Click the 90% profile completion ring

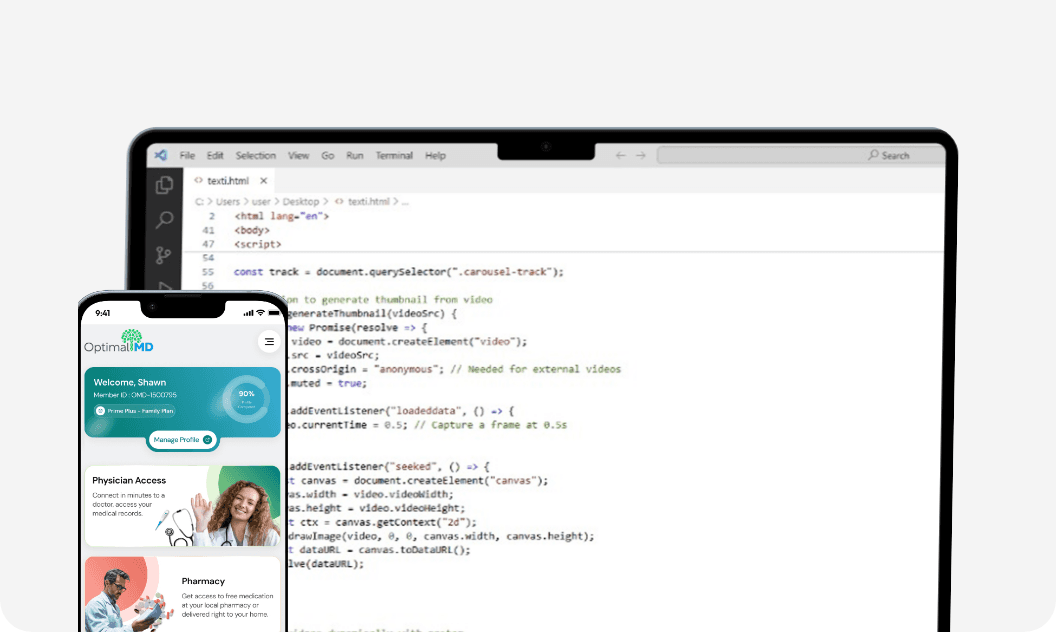click(246, 399)
